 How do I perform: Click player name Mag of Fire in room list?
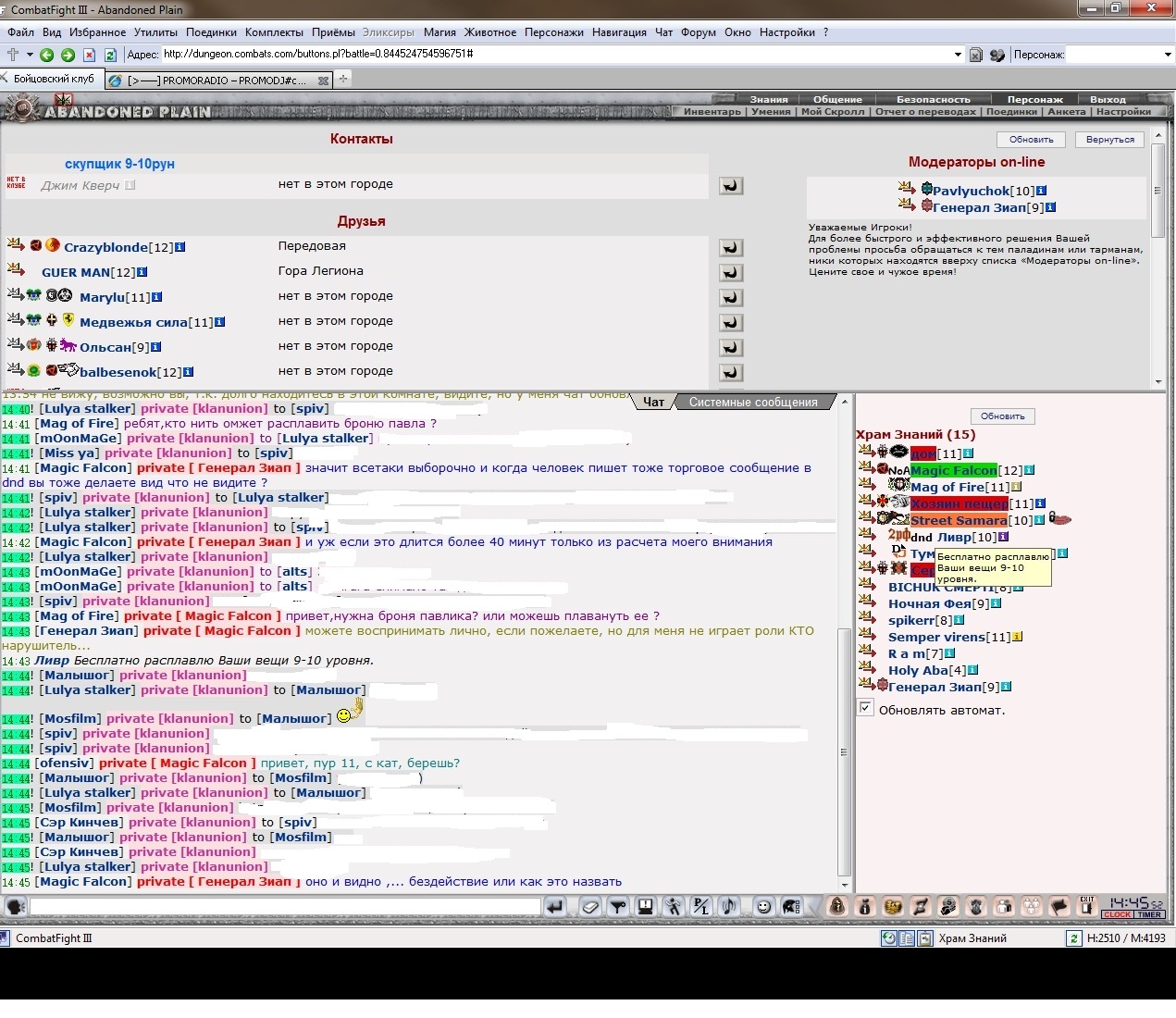coord(947,487)
